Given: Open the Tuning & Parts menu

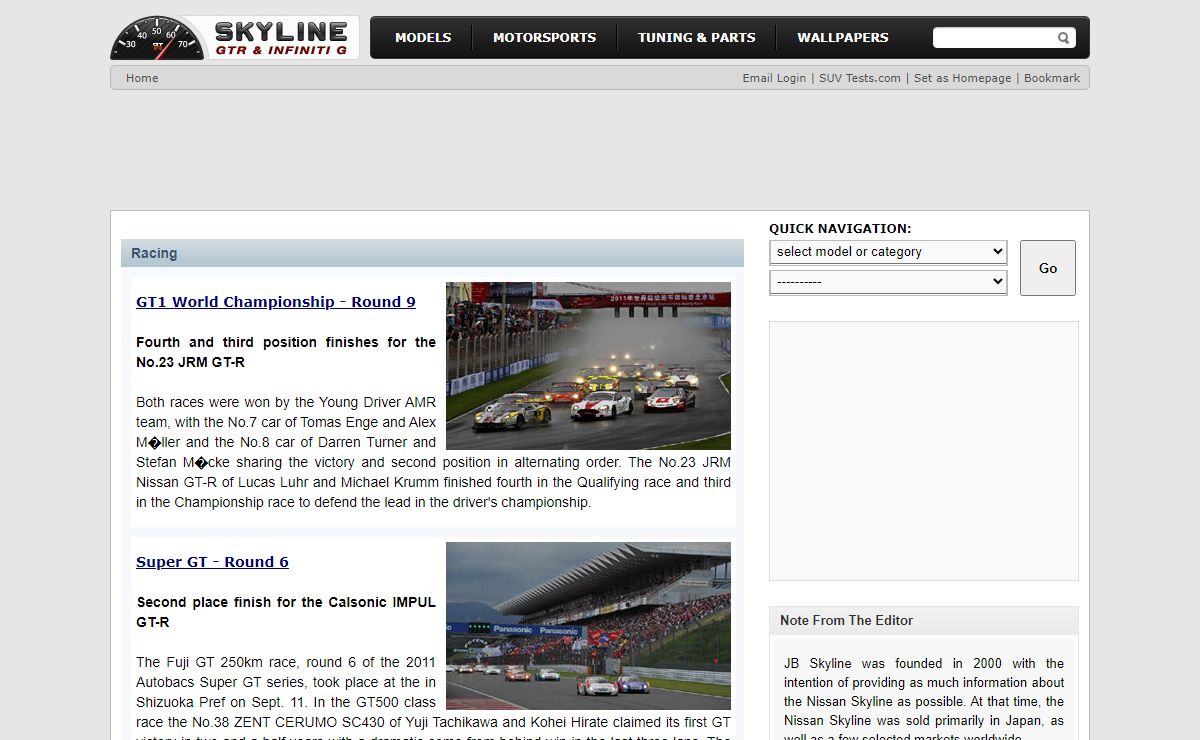Looking at the screenshot, I should click(x=697, y=38).
